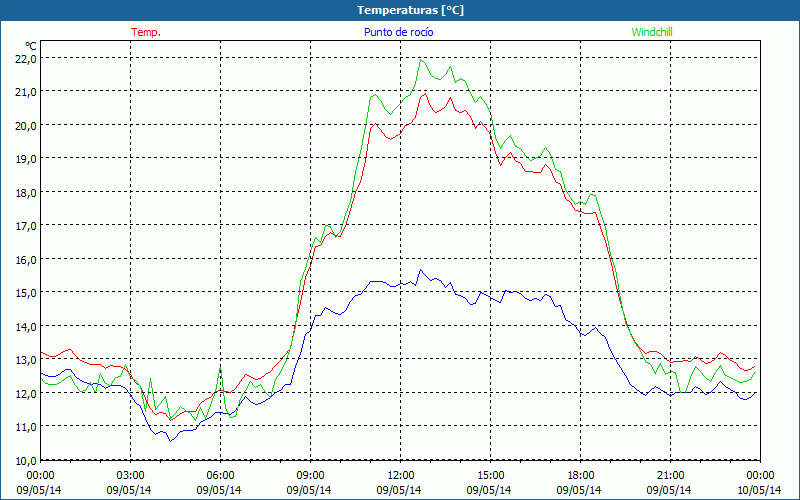Image resolution: width=800 pixels, height=500 pixels.
Task: Click the 10,0 y-axis label
Action: point(26,461)
